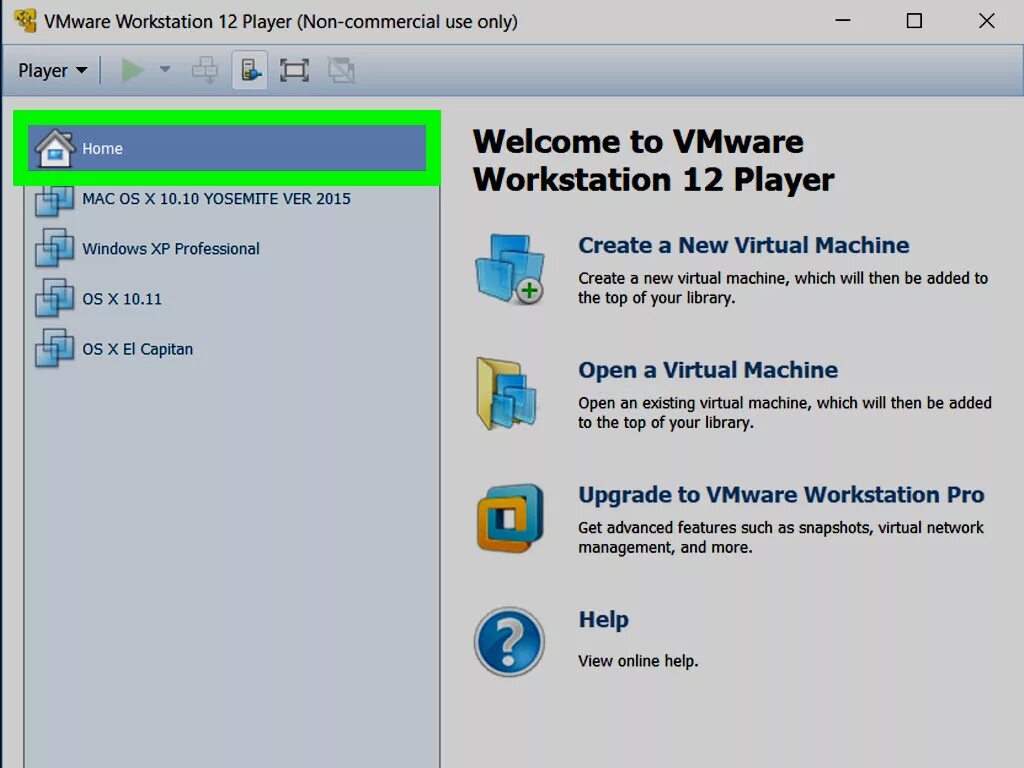Click the OS X 10.11 VM icon
The image size is (1024, 768).
click(54, 298)
